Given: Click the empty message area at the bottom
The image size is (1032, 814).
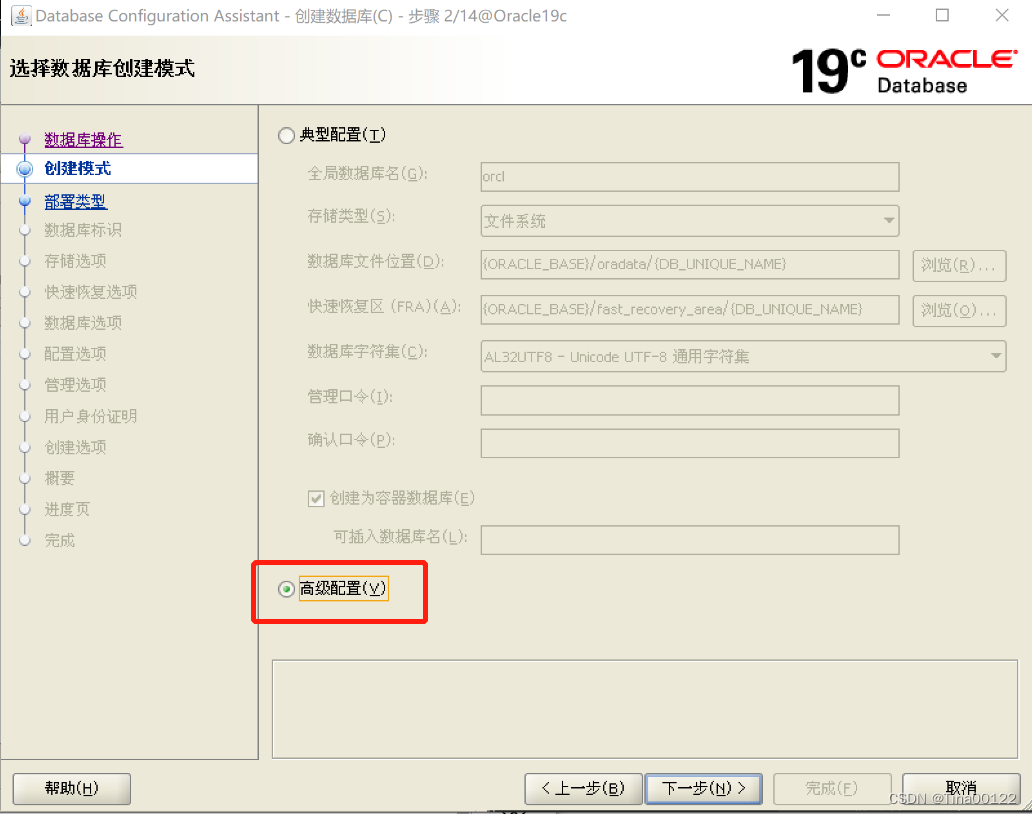Looking at the screenshot, I should pos(645,709).
